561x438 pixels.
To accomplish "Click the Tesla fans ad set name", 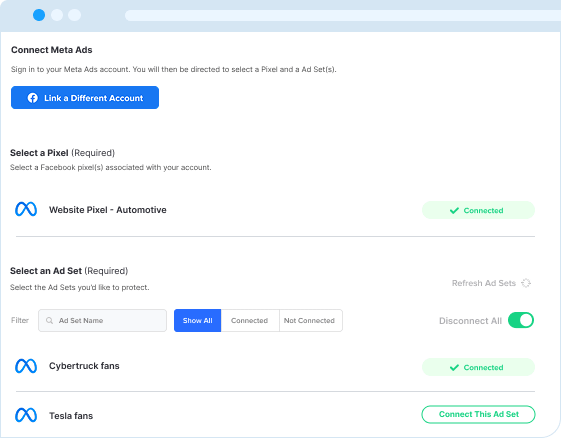I will (71, 415).
